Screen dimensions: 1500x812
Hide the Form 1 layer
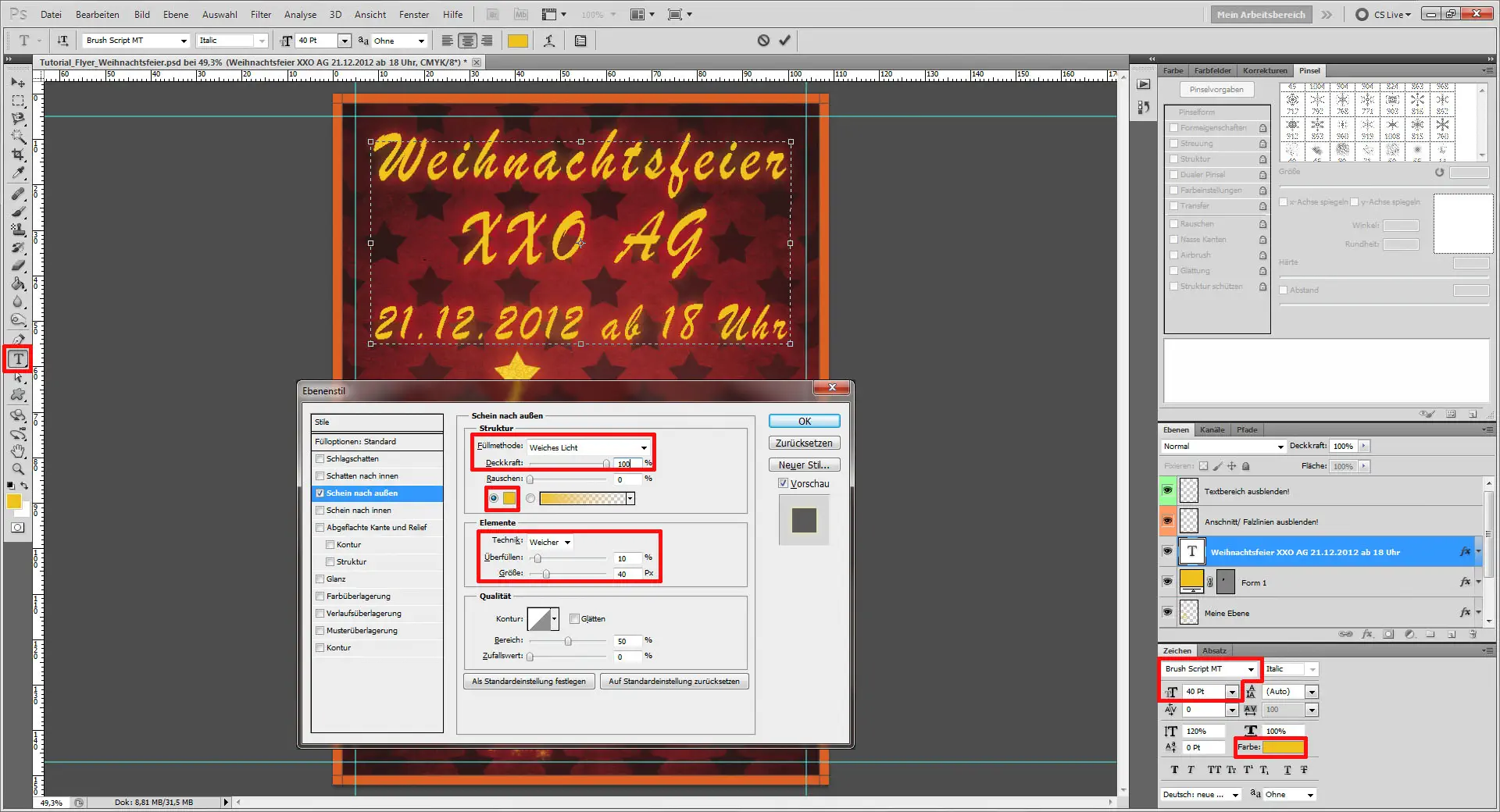[x=1167, y=582]
